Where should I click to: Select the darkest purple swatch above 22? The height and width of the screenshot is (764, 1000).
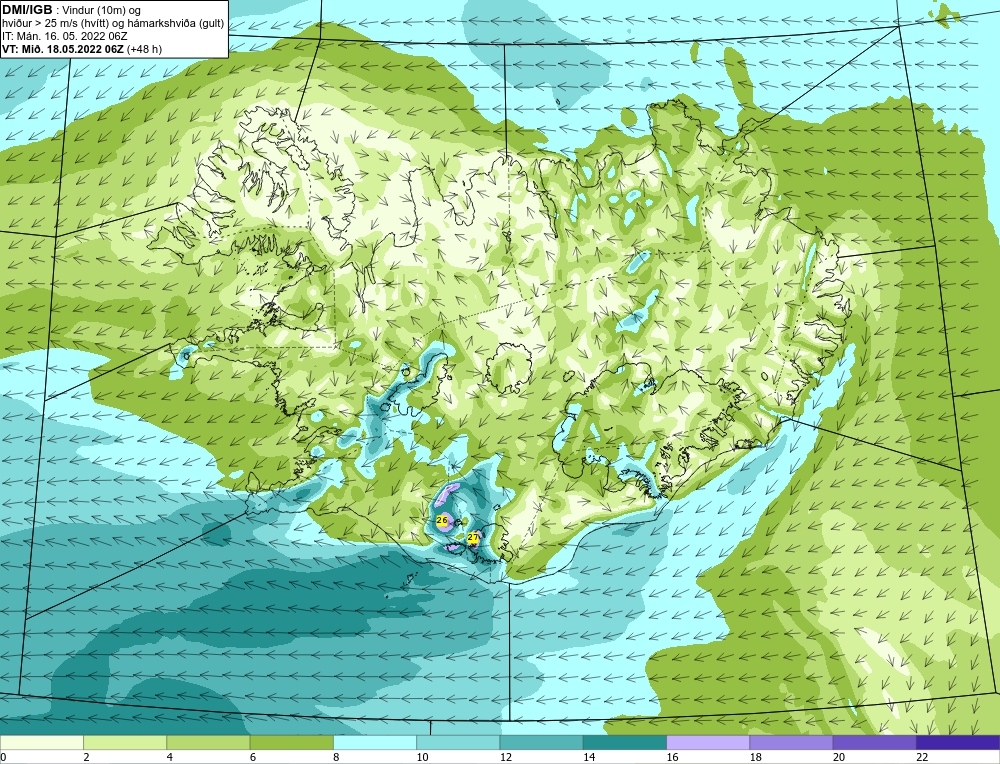click(958, 742)
